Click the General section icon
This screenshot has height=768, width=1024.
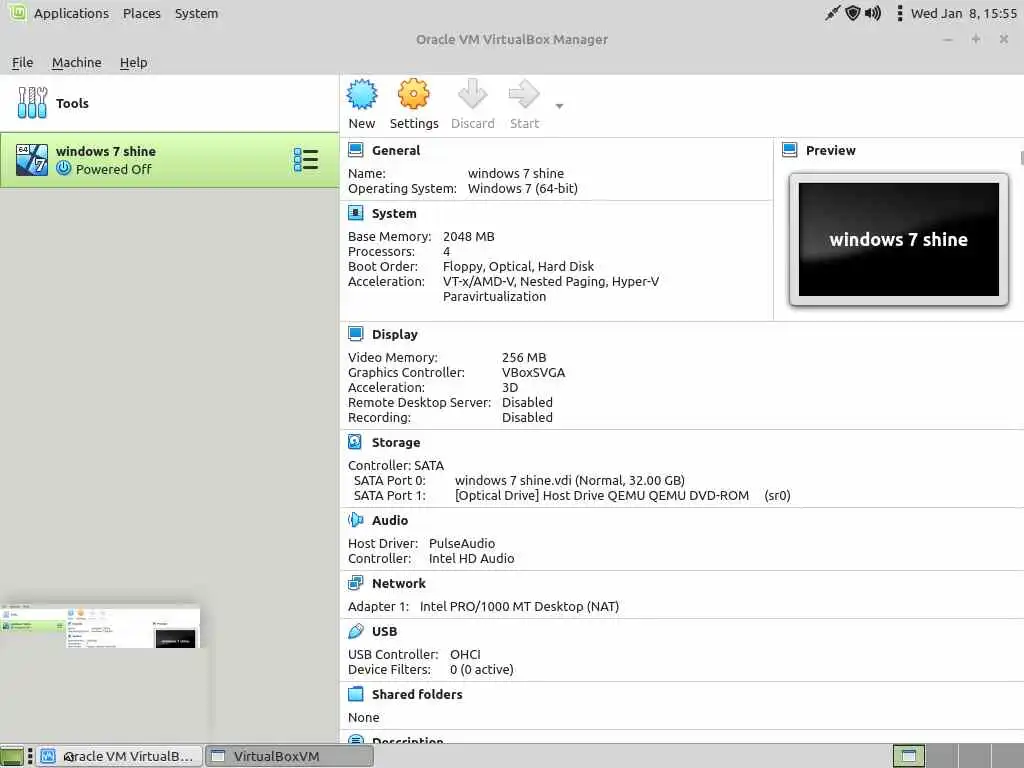pos(356,150)
